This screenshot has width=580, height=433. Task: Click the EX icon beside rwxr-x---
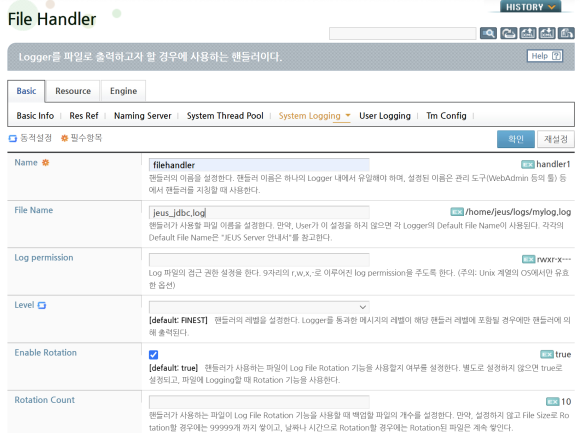[529, 259]
